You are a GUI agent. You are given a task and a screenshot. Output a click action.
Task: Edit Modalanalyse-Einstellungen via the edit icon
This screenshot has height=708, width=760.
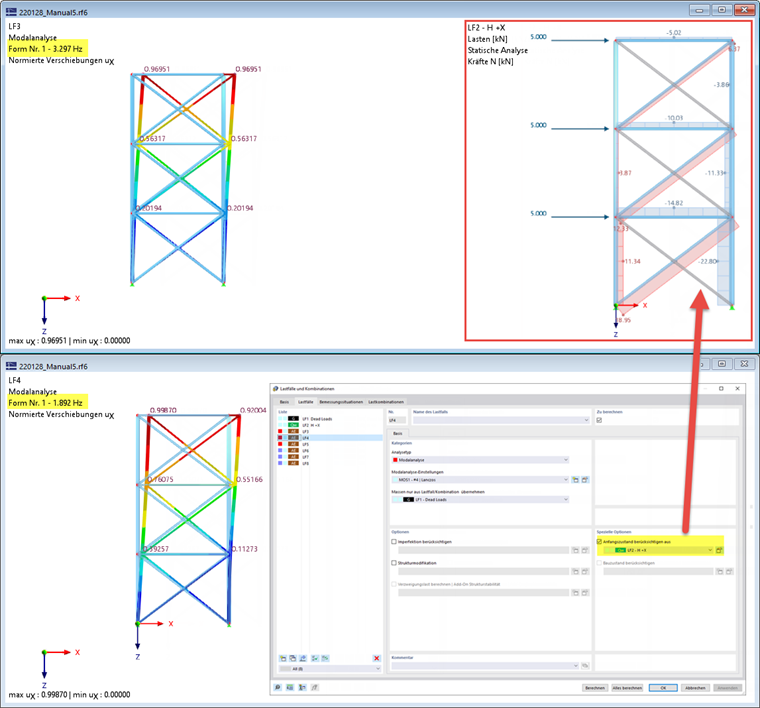pos(585,480)
